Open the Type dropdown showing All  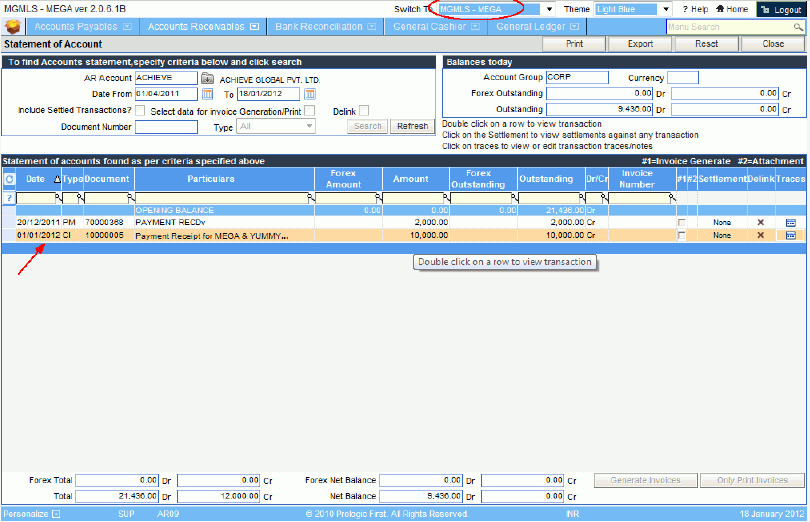tap(309, 127)
